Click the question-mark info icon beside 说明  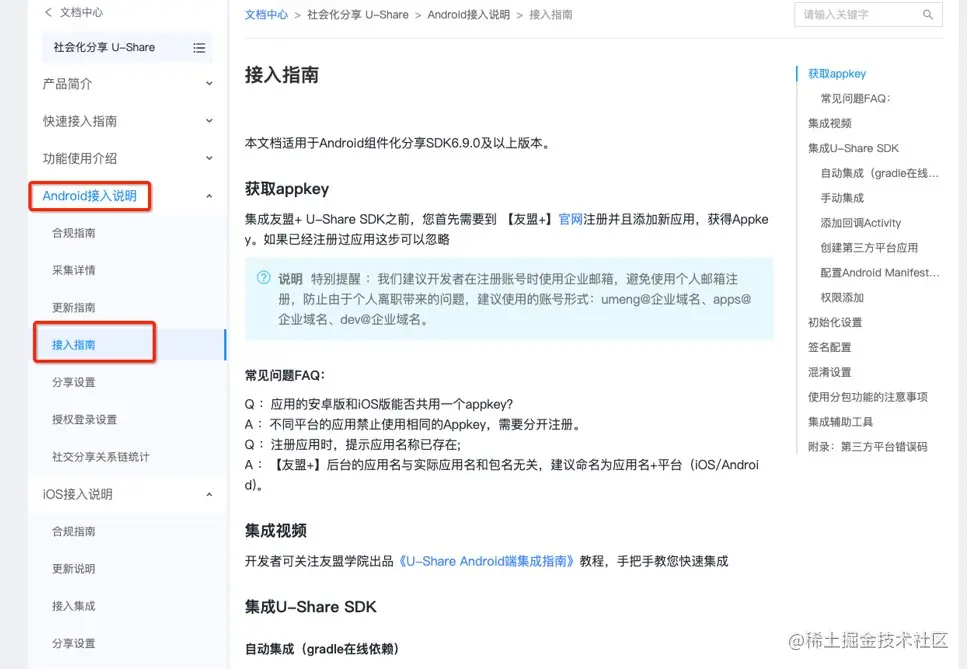(x=264, y=278)
